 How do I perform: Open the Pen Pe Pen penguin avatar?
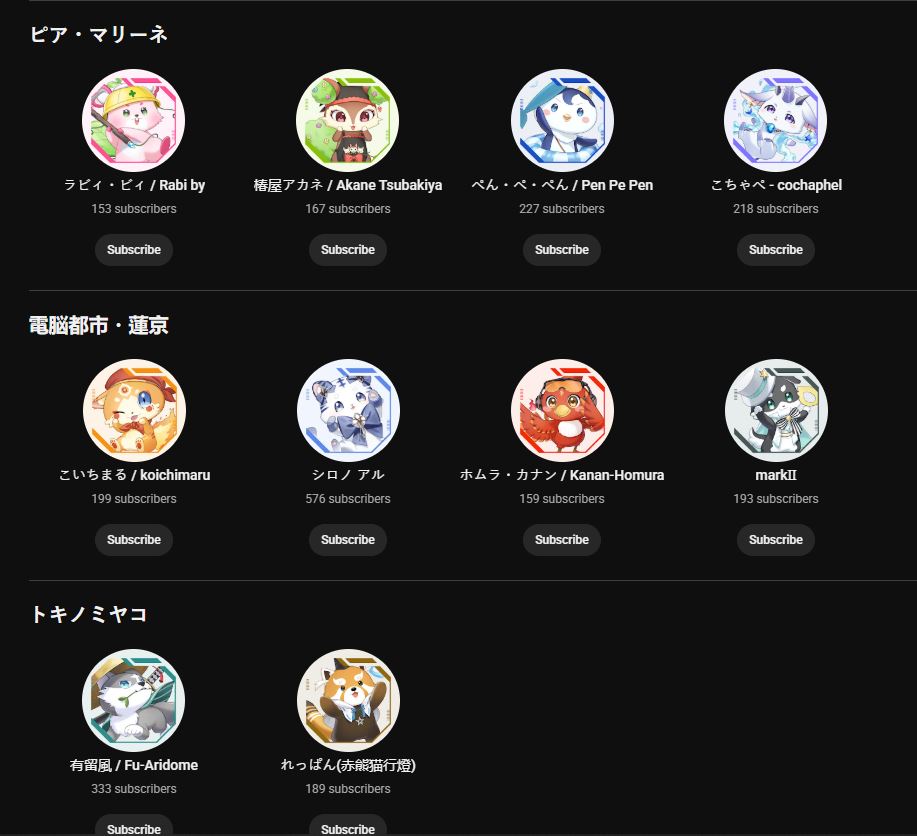coord(562,121)
